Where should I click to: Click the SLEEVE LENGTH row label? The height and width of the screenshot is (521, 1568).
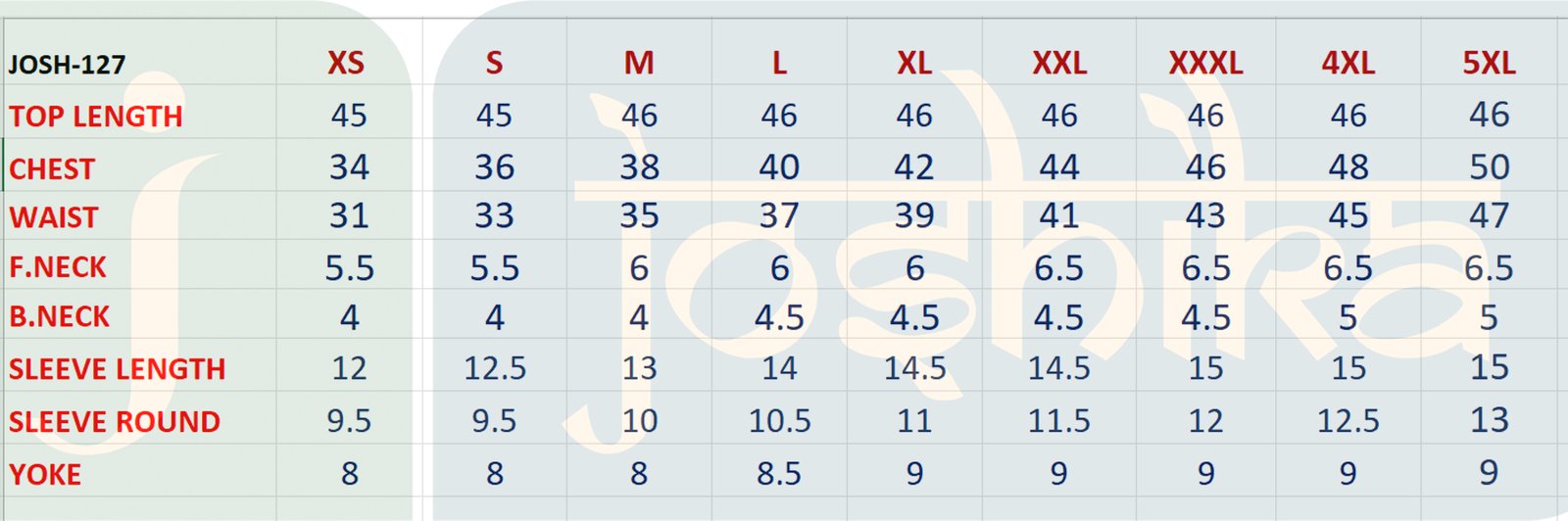click(118, 369)
